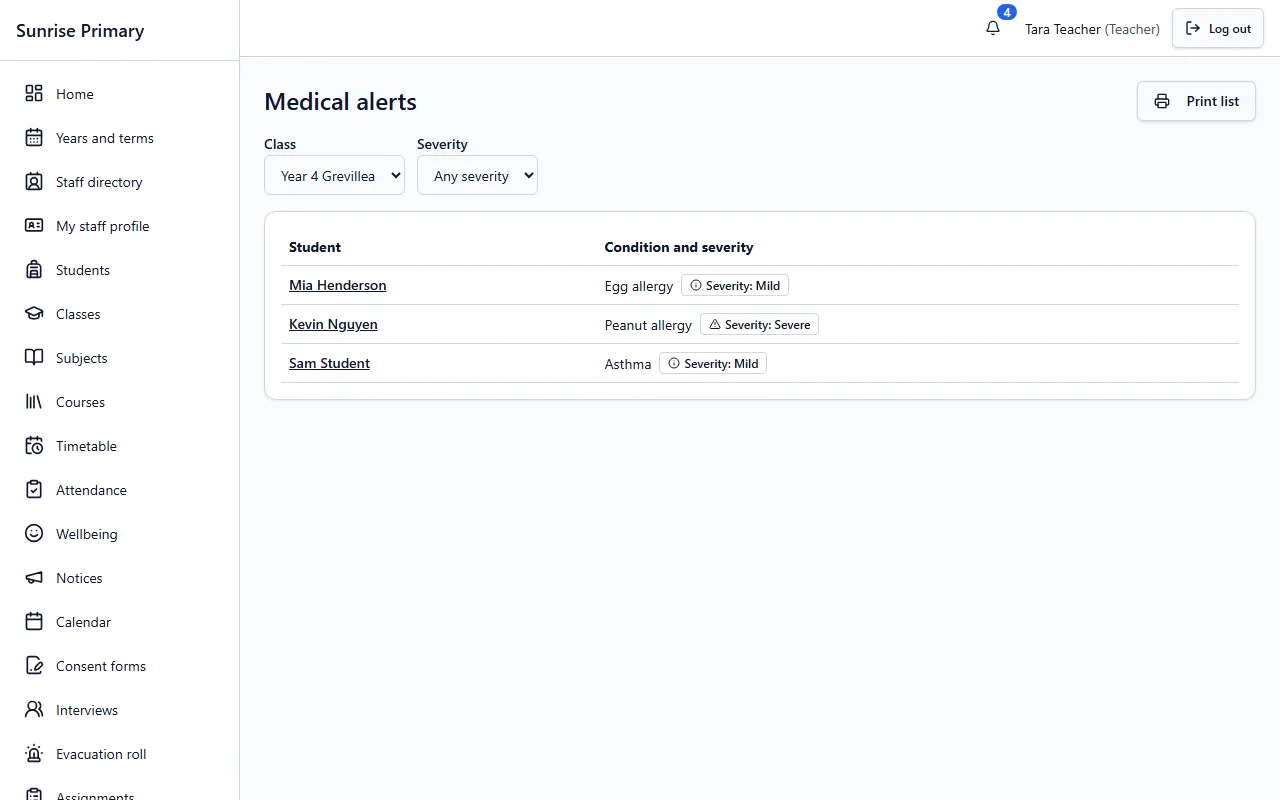Click the Years and terms calendar icon
The height and width of the screenshot is (800, 1280).
[34, 138]
